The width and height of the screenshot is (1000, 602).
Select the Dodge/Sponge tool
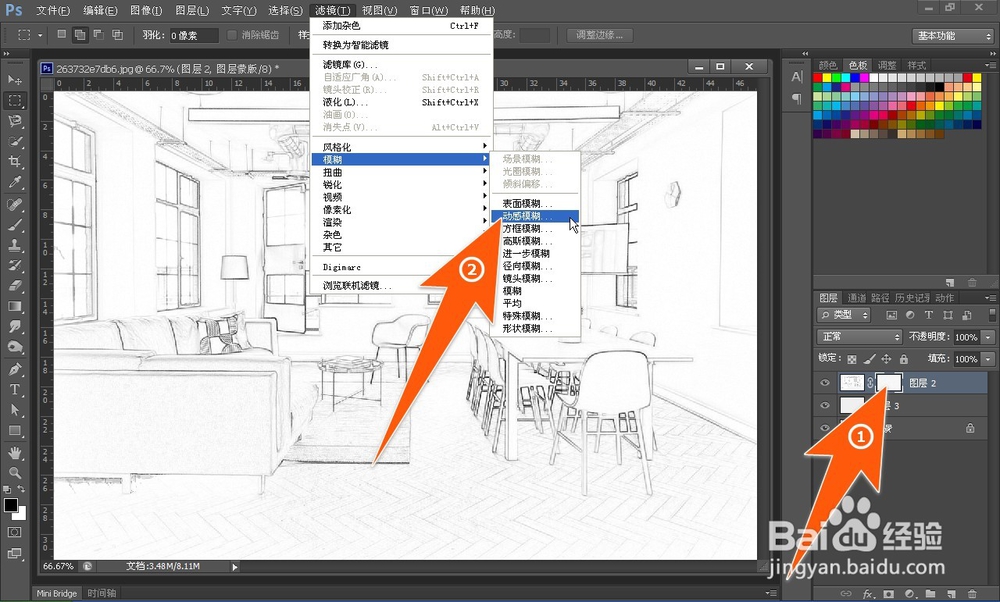click(x=15, y=347)
